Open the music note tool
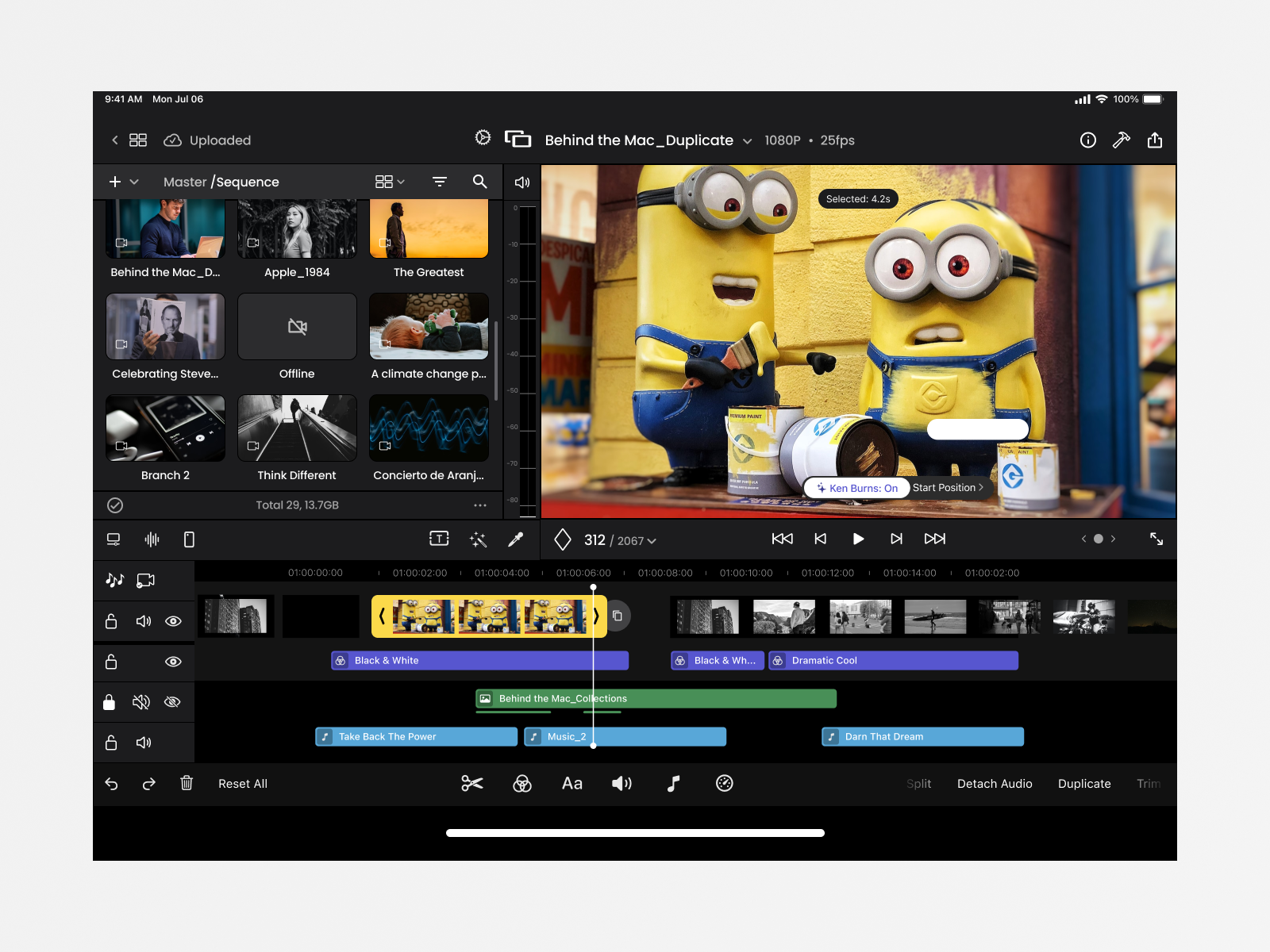 click(x=673, y=784)
